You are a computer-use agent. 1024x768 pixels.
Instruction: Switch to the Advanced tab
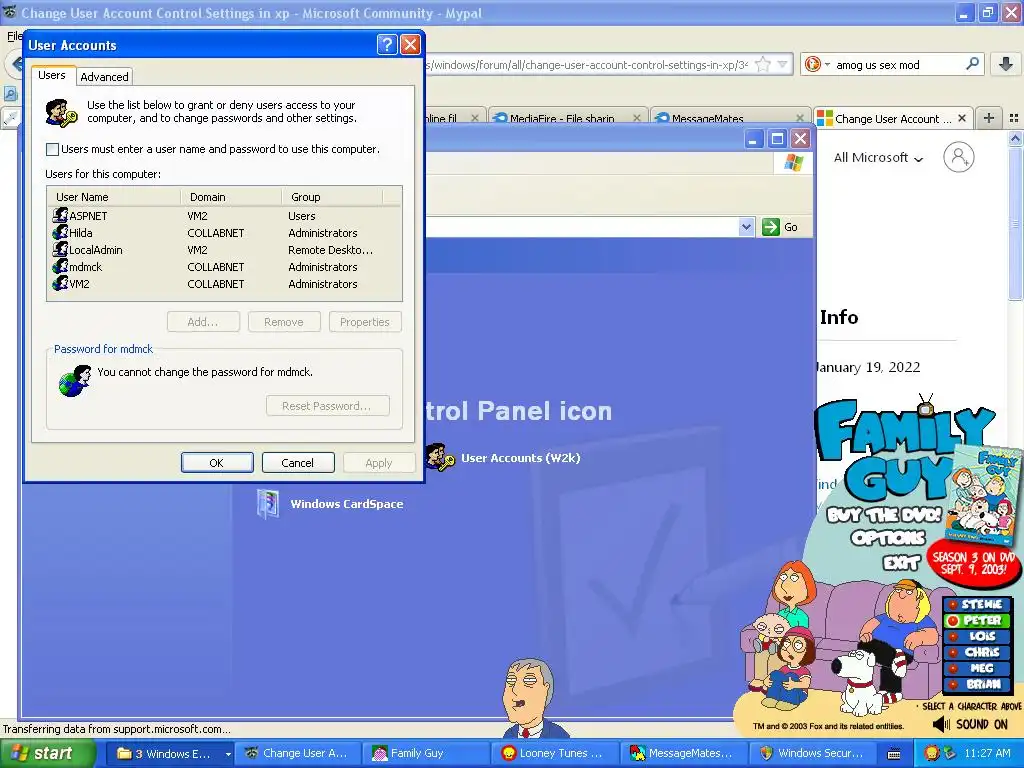(x=104, y=77)
